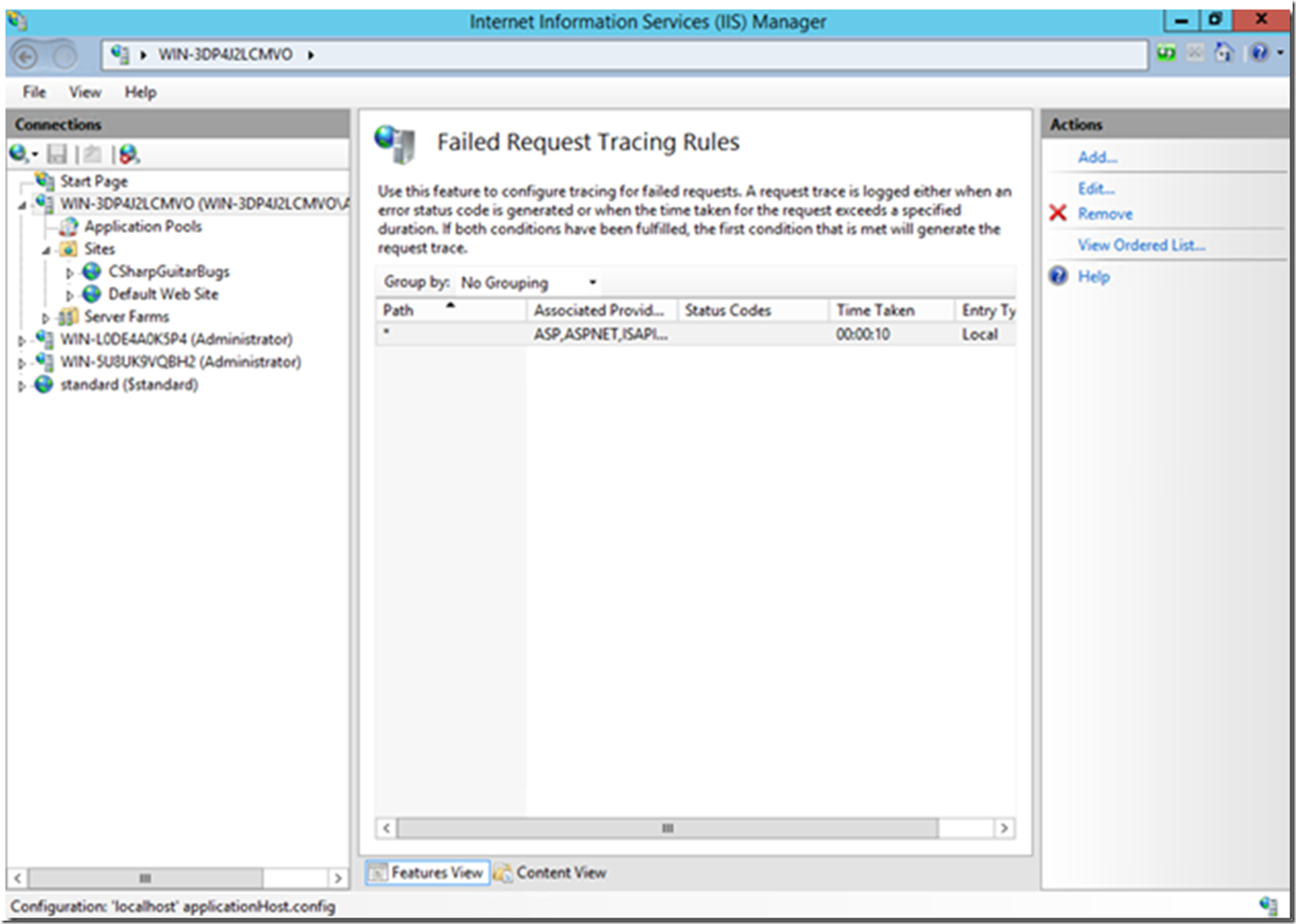The image size is (1296, 924).
Task: Select Application Pools in the tree
Action: (x=143, y=226)
